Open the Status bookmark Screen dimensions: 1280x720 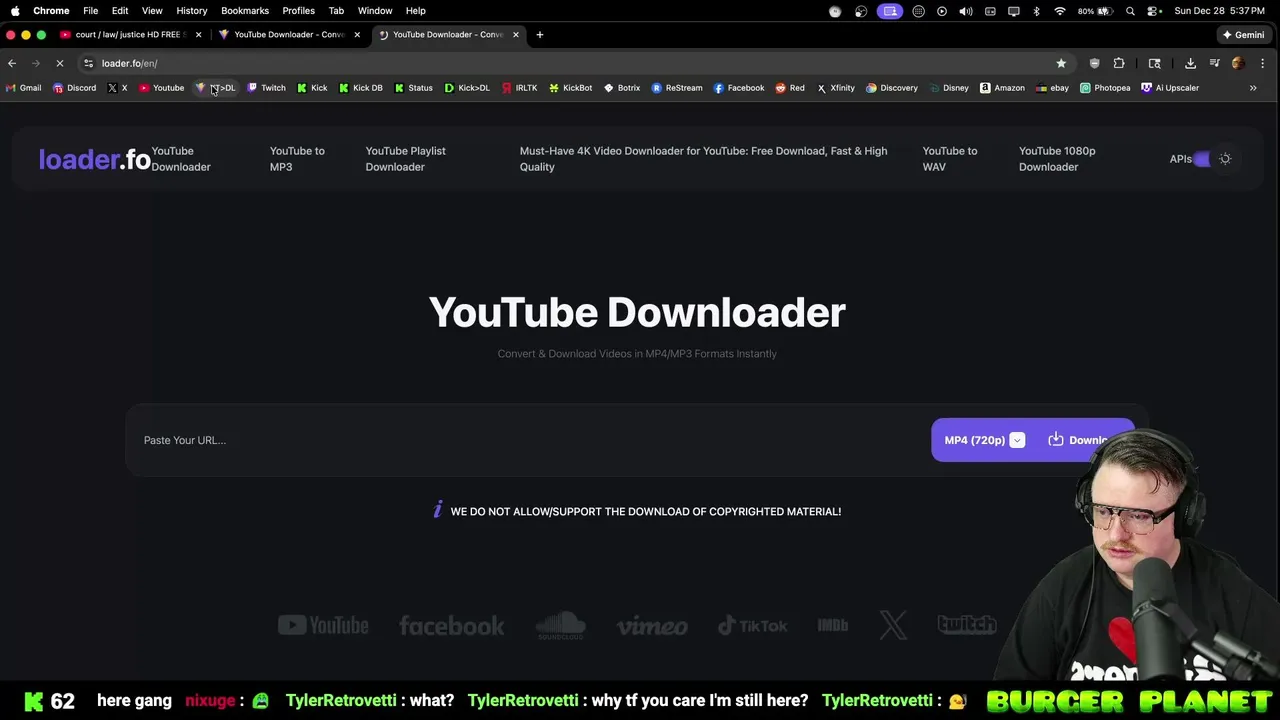point(413,88)
